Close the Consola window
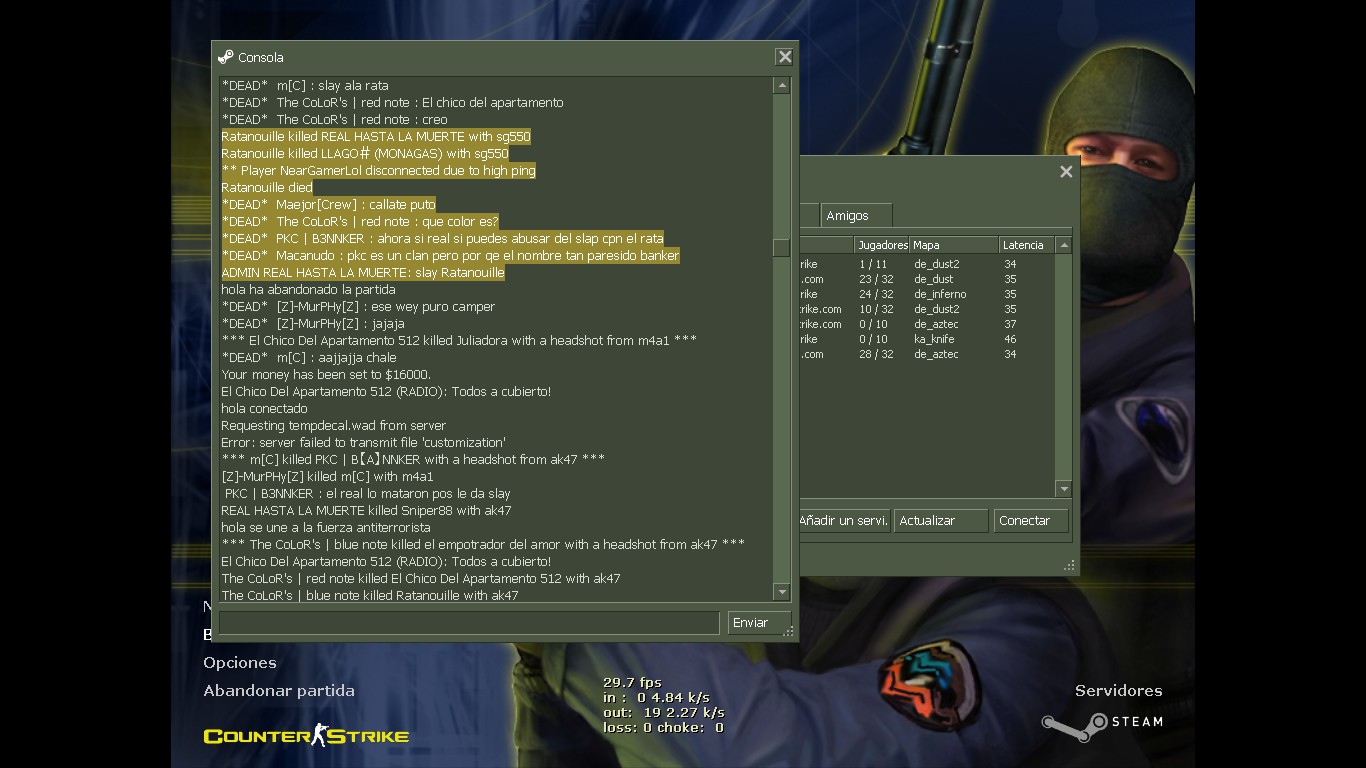 [785, 58]
